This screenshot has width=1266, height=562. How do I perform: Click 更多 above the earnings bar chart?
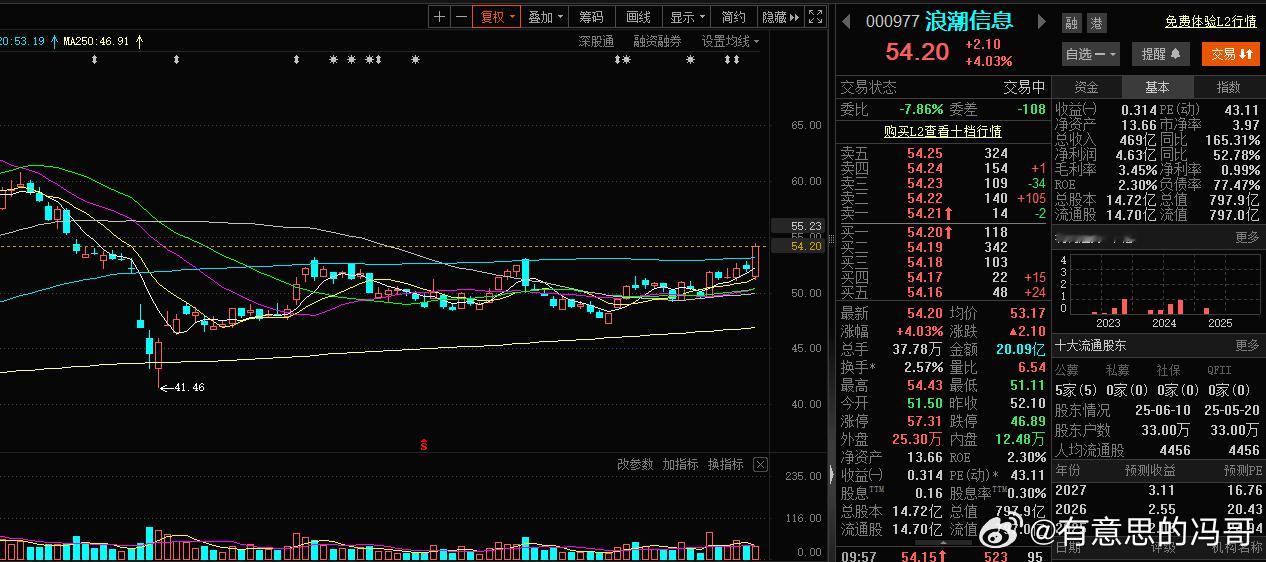[1247, 237]
